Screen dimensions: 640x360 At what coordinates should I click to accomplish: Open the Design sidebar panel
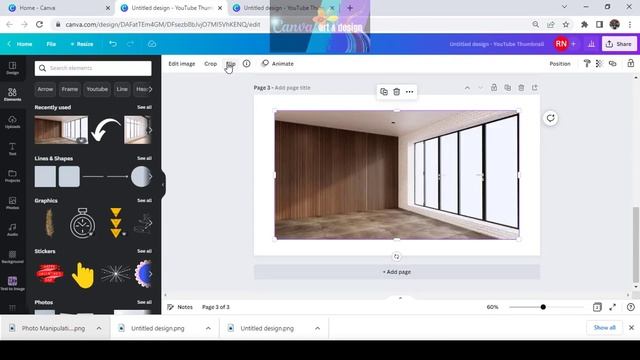click(x=12, y=68)
